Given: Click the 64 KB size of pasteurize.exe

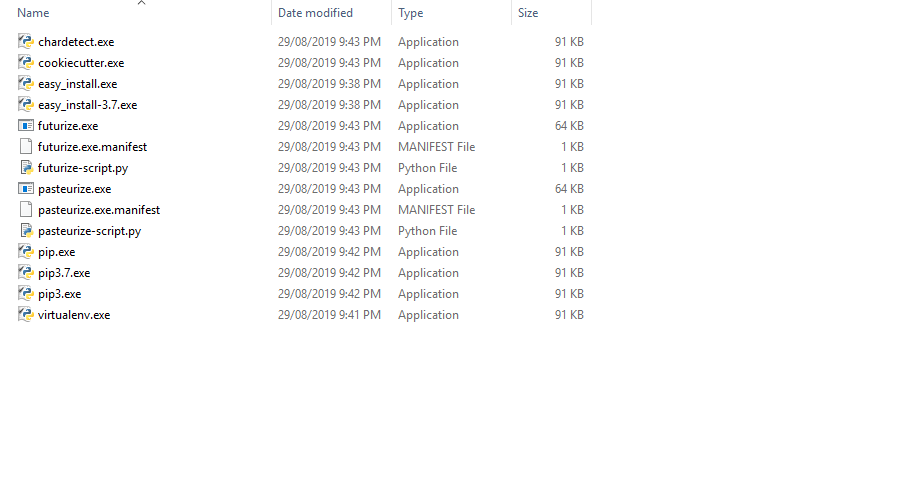Looking at the screenshot, I should pos(569,189).
